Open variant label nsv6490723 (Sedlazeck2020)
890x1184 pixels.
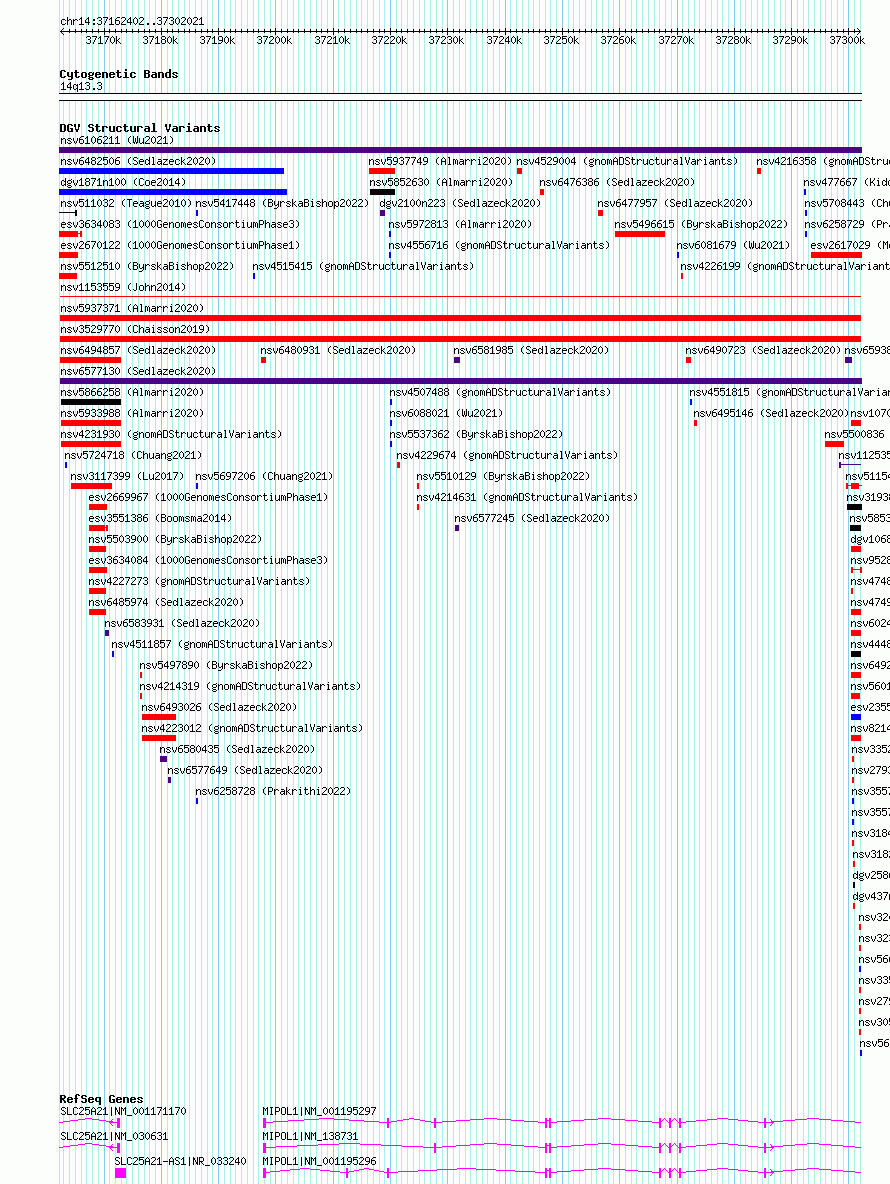pos(763,351)
